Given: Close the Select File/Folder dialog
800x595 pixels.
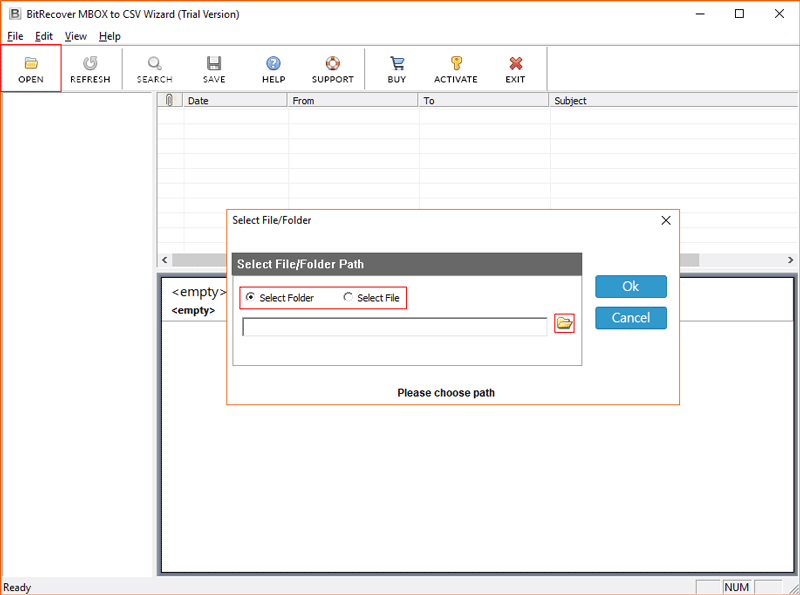Looking at the screenshot, I should click(x=666, y=220).
